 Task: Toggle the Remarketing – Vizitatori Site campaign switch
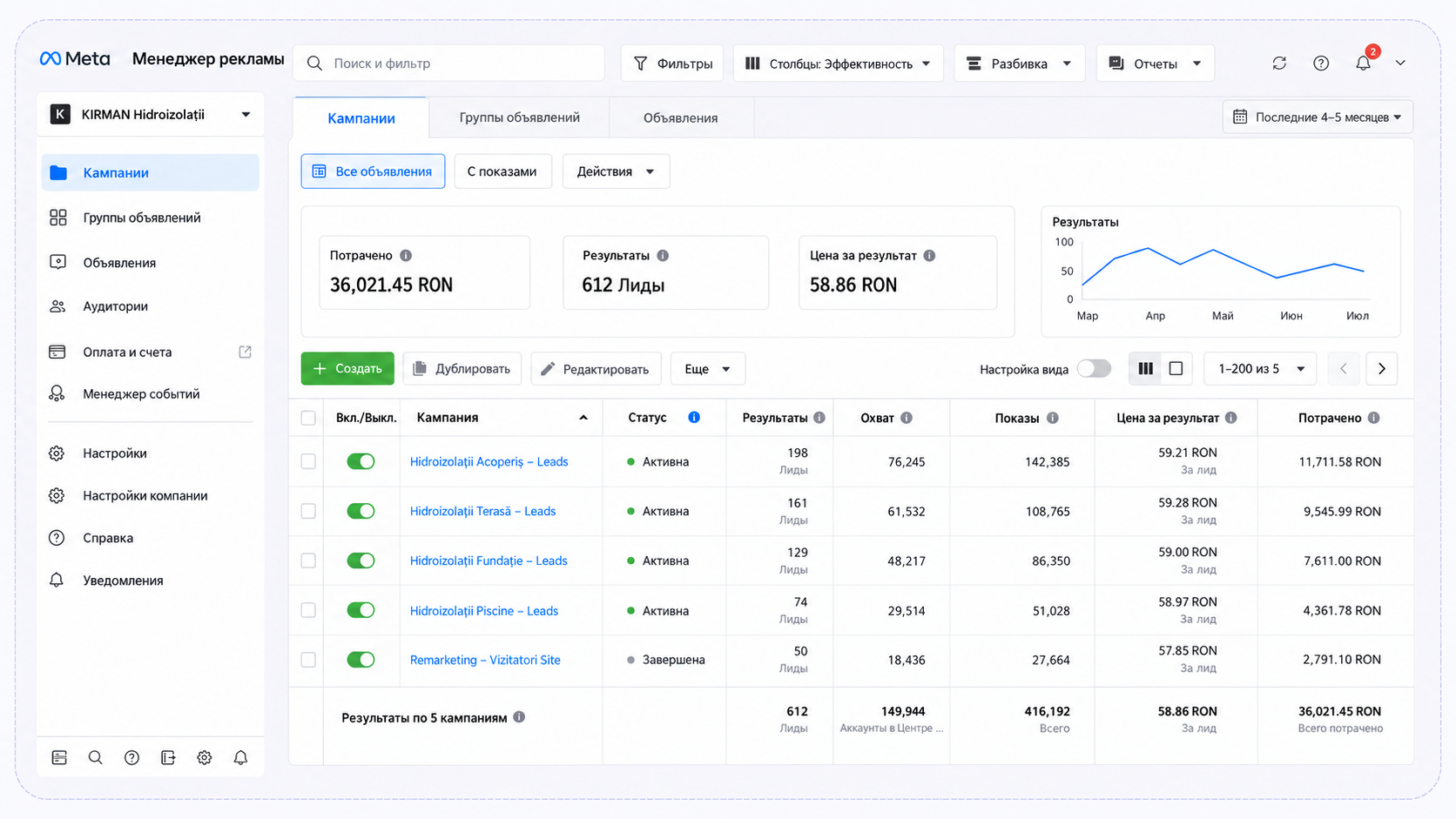click(361, 660)
